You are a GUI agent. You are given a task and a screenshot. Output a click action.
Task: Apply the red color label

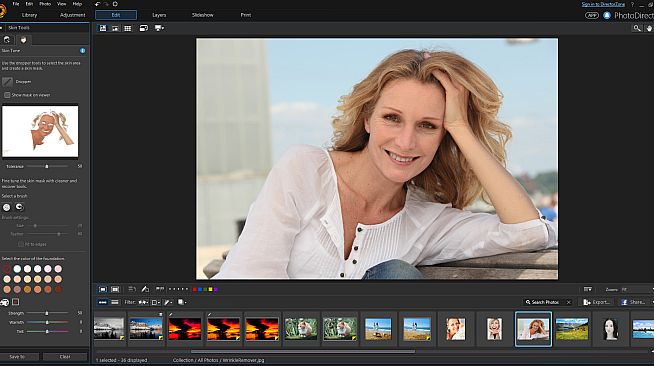tap(195, 289)
